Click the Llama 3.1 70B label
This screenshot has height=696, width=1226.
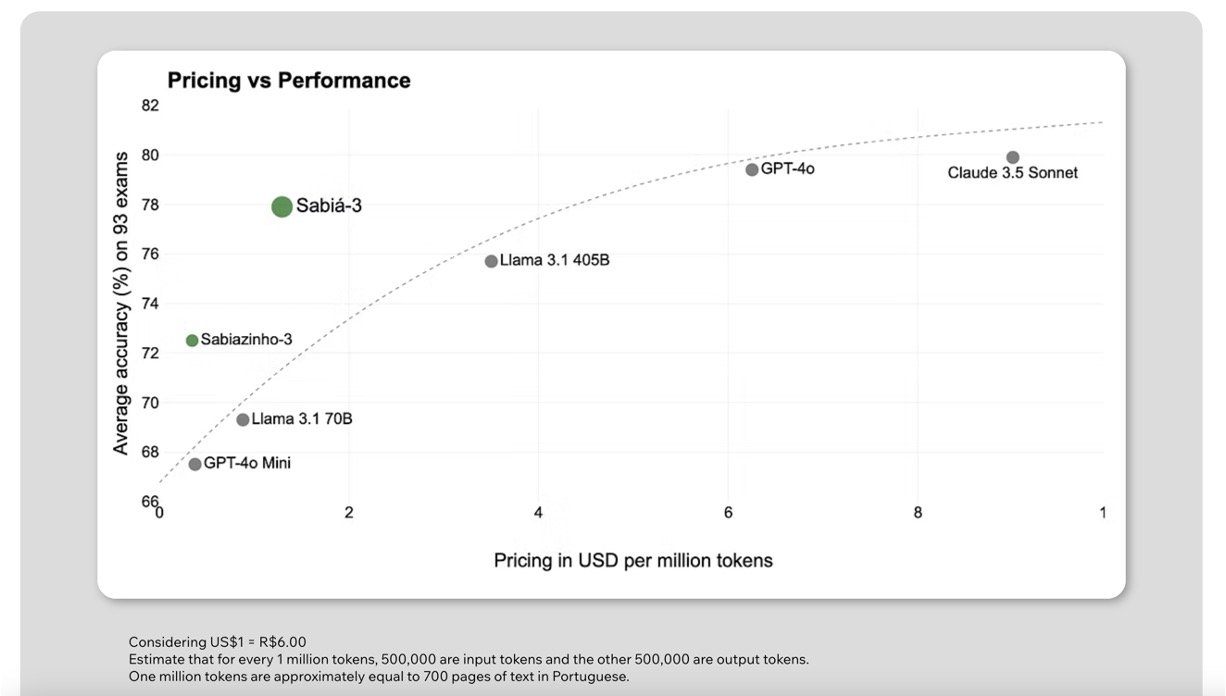(302, 419)
